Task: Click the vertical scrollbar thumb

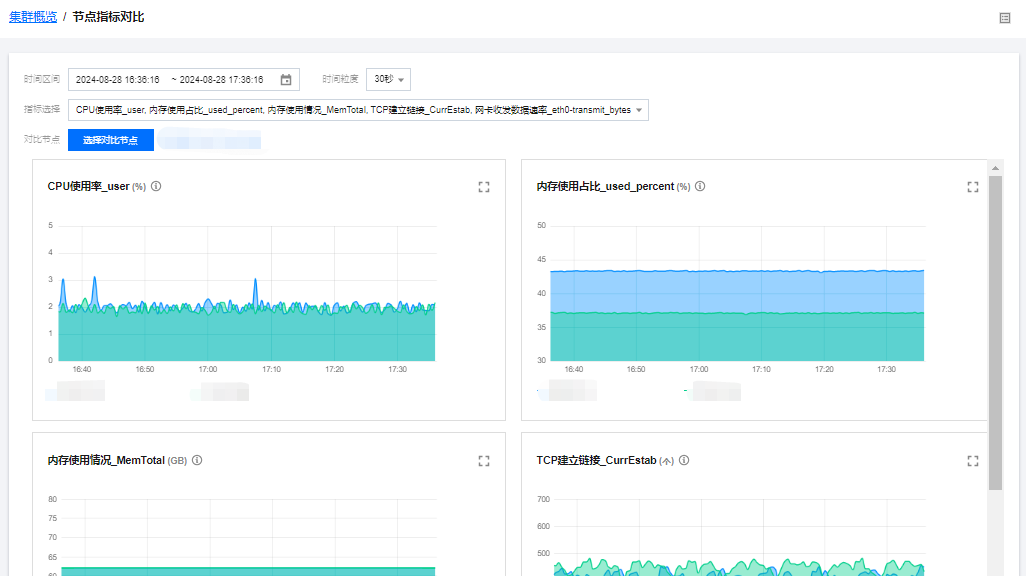Action: [x=995, y=330]
